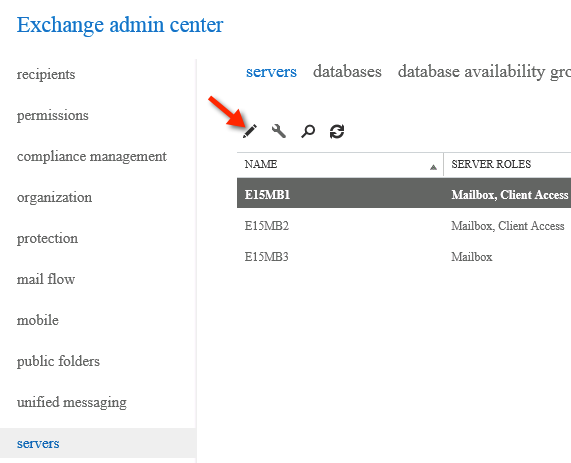Select the E15MB2 server row
The image size is (571, 463).
(x=404, y=226)
